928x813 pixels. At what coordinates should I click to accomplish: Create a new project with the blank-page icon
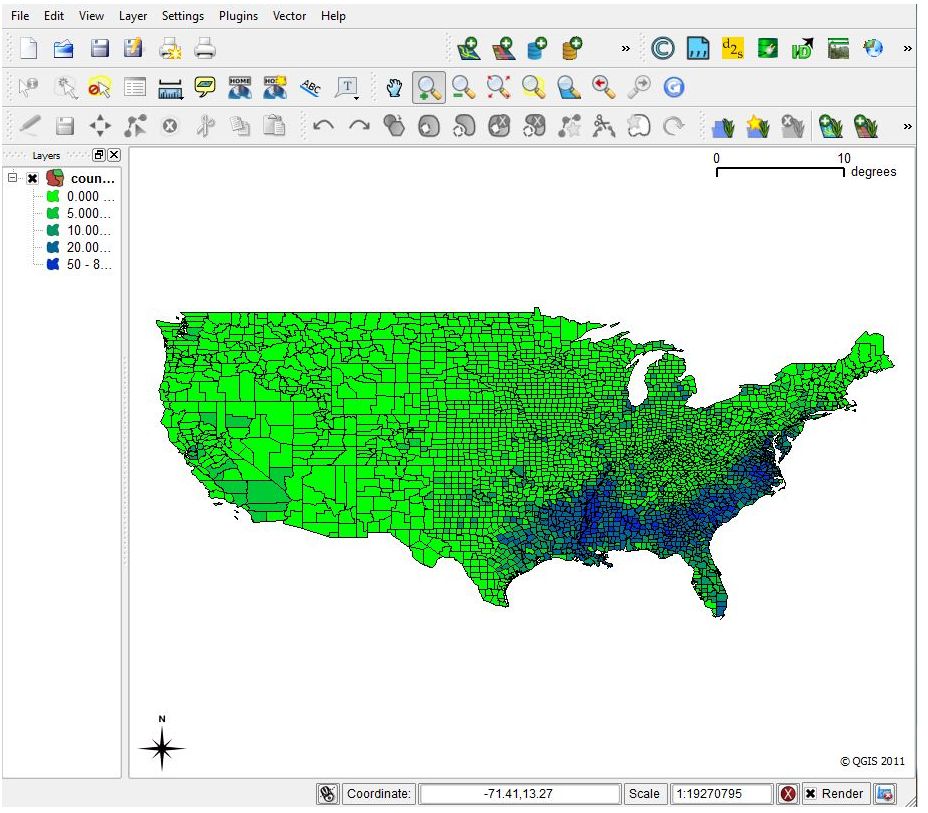(x=28, y=49)
